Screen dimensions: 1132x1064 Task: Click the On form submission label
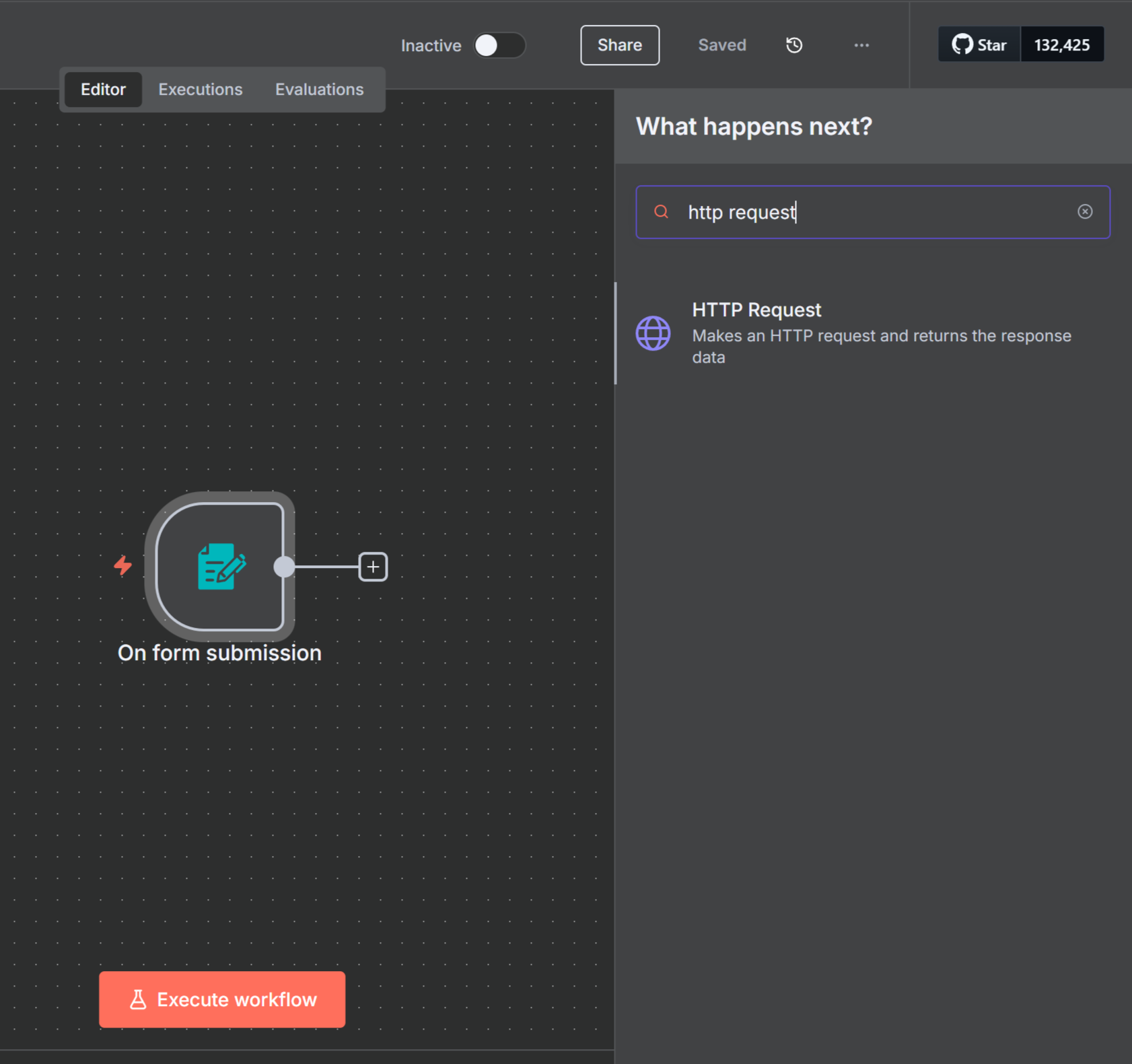pos(219,653)
